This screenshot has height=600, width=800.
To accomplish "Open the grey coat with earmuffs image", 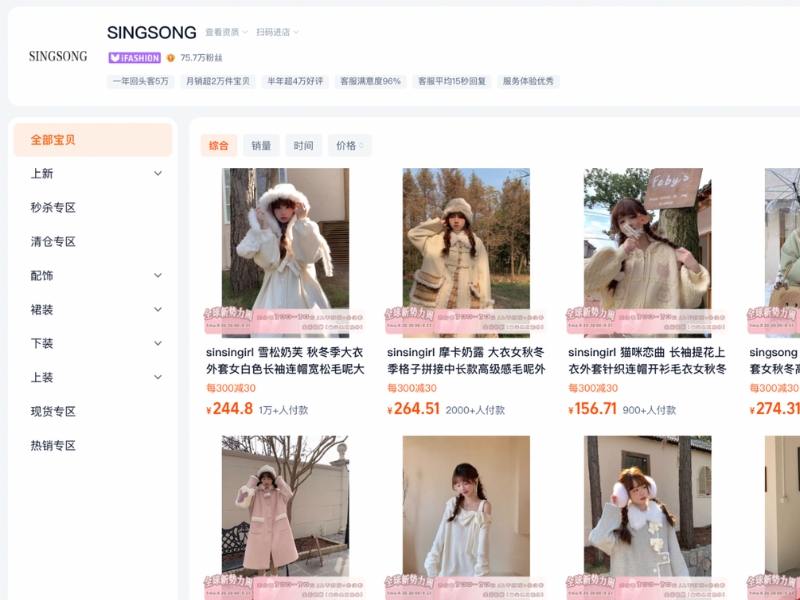I will tap(647, 518).
